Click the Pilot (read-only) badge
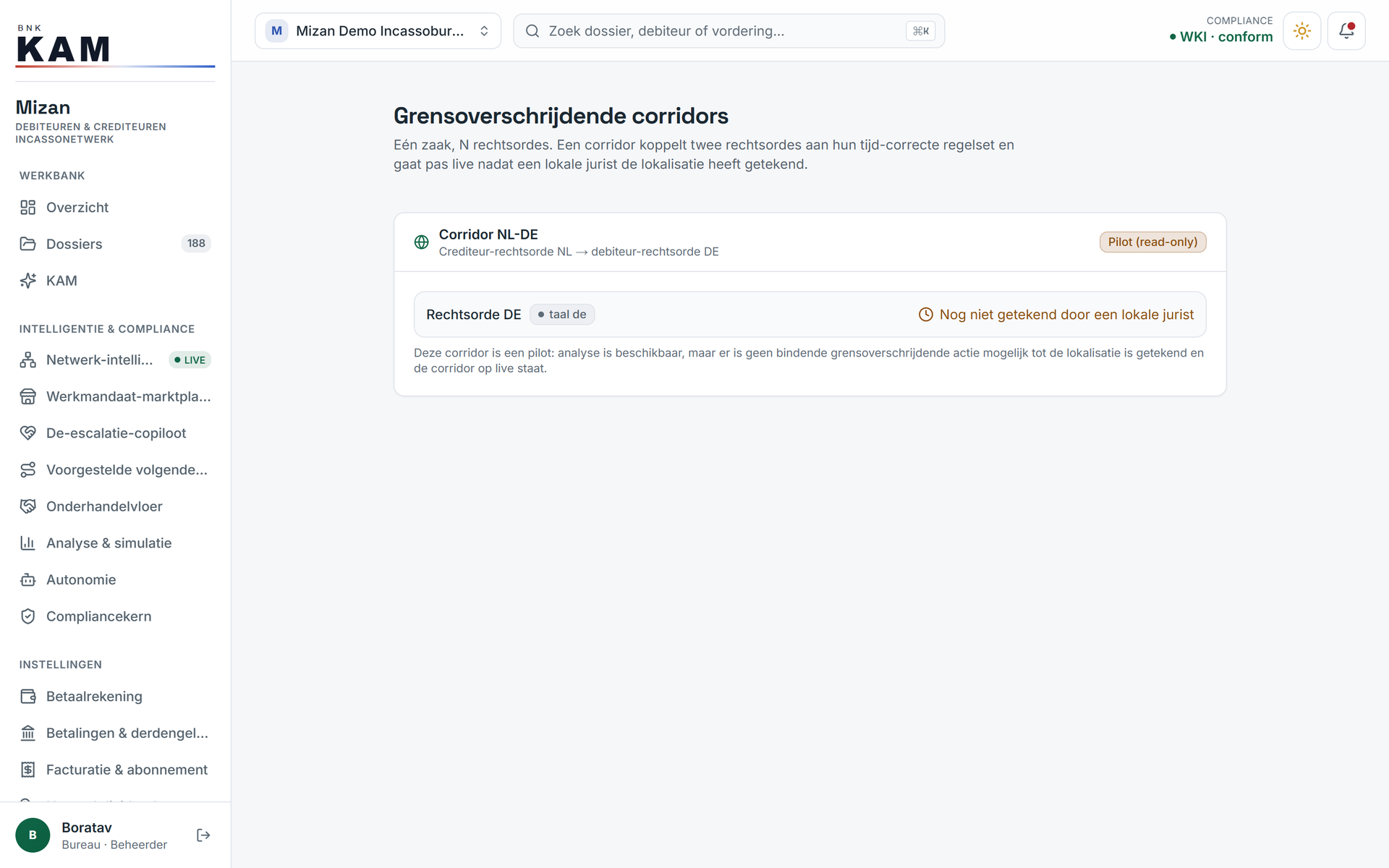This screenshot has width=1389, height=868. 1152,242
